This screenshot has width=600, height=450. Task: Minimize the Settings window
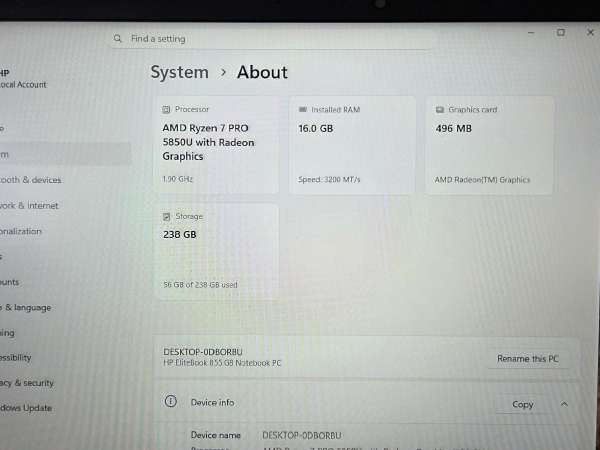tap(531, 33)
